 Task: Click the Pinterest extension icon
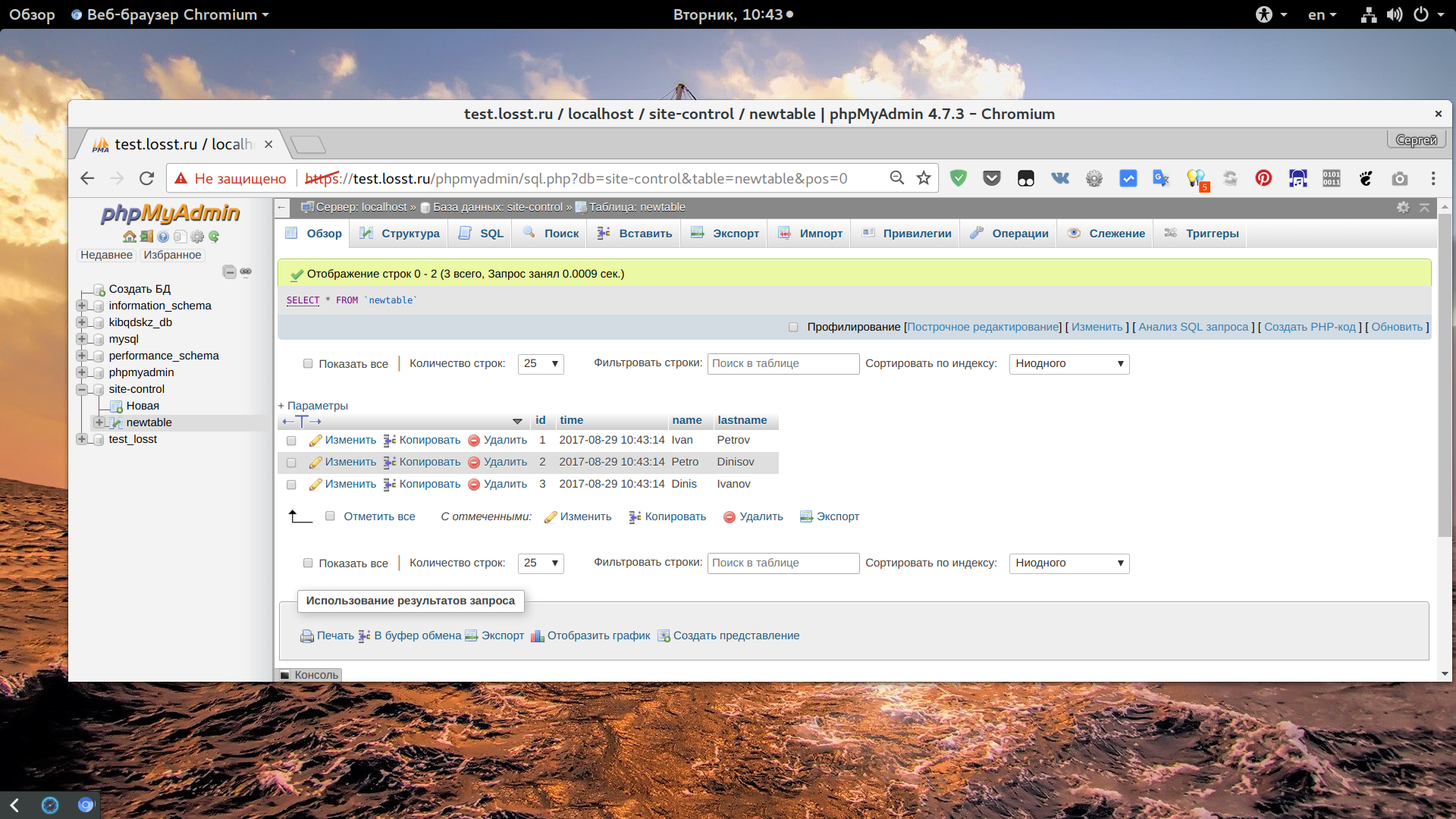pos(1263,178)
